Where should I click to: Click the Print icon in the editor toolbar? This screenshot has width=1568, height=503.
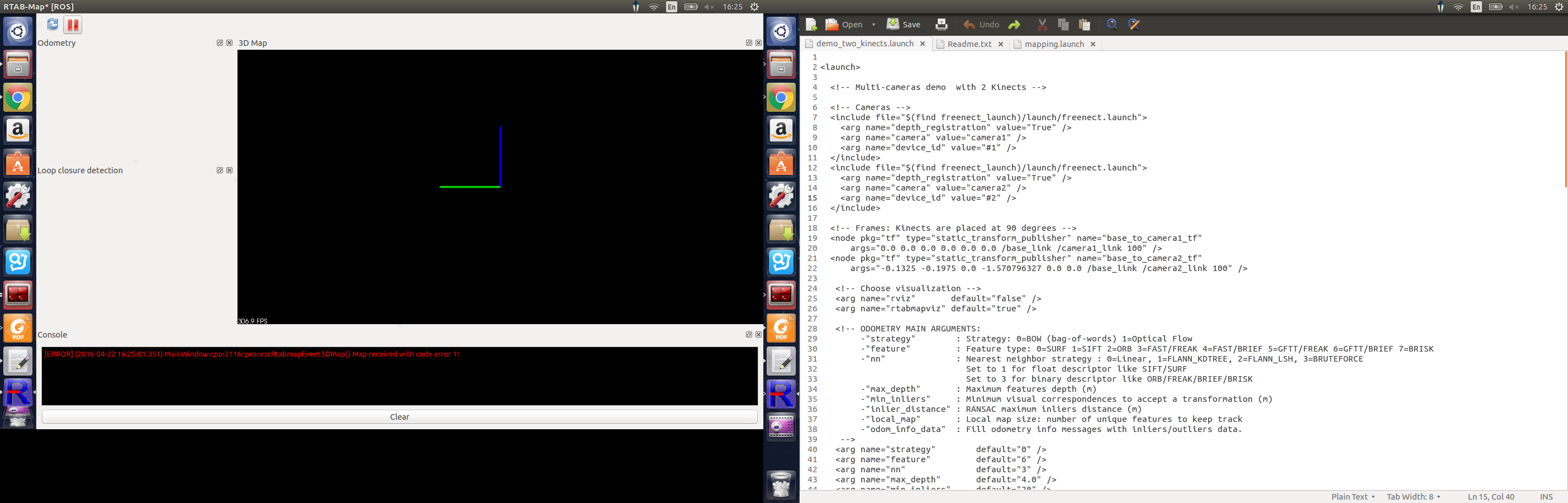point(941,25)
